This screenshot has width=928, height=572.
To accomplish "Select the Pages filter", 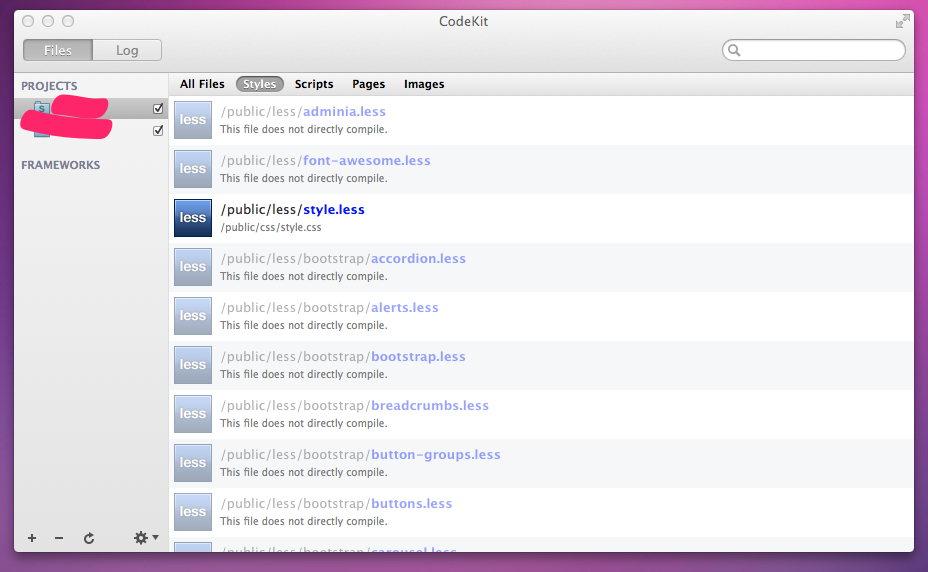I will click(x=369, y=84).
